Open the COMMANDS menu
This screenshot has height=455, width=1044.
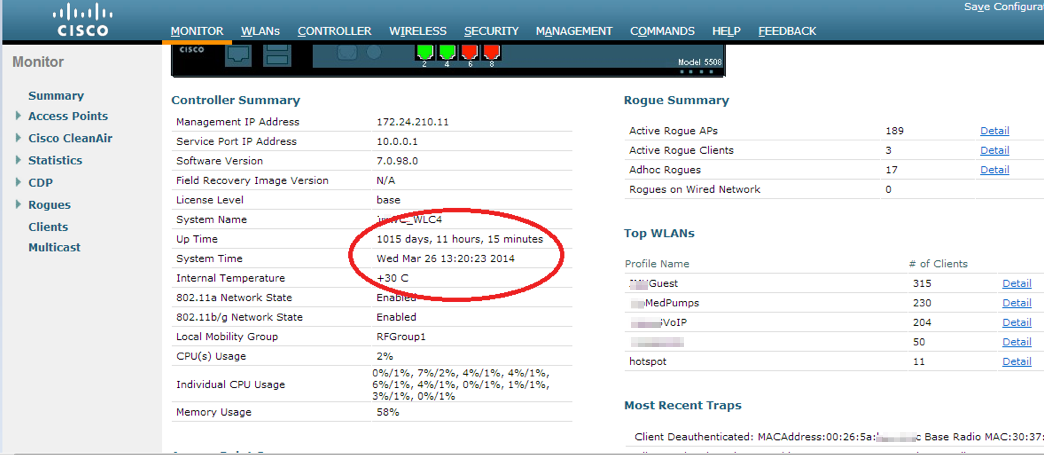[x=662, y=31]
